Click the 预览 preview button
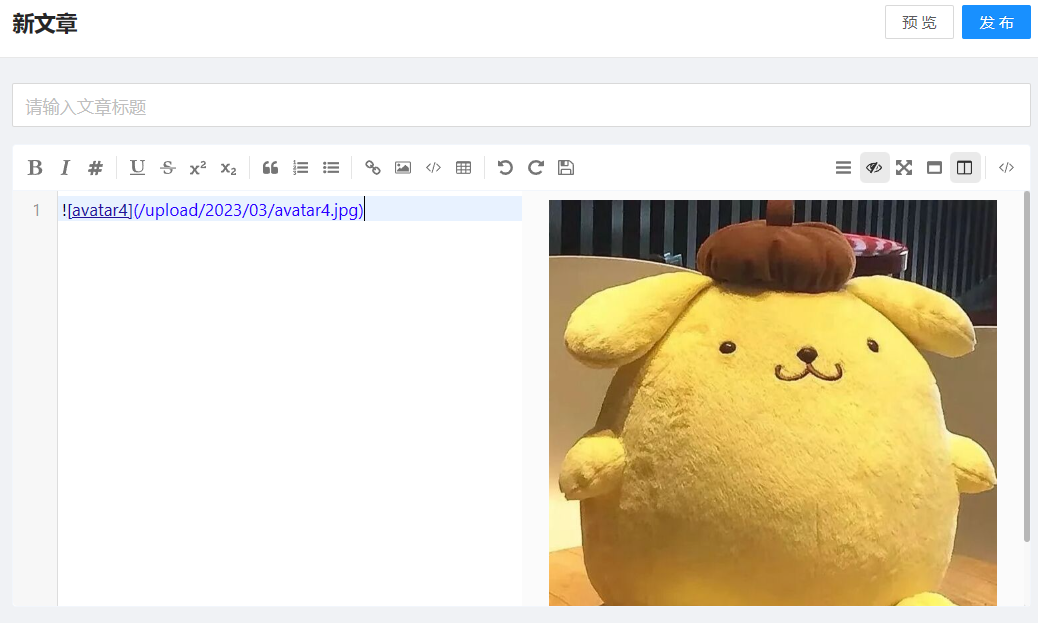1038x623 pixels. tap(919, 23)
